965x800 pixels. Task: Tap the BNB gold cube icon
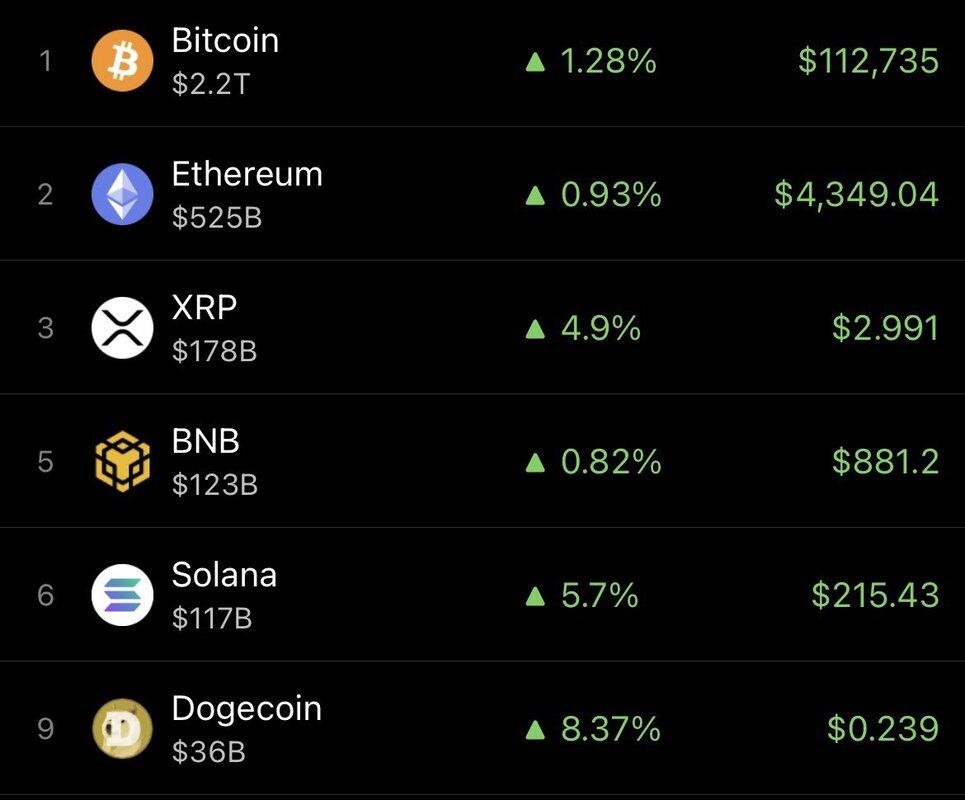(122, 461)
